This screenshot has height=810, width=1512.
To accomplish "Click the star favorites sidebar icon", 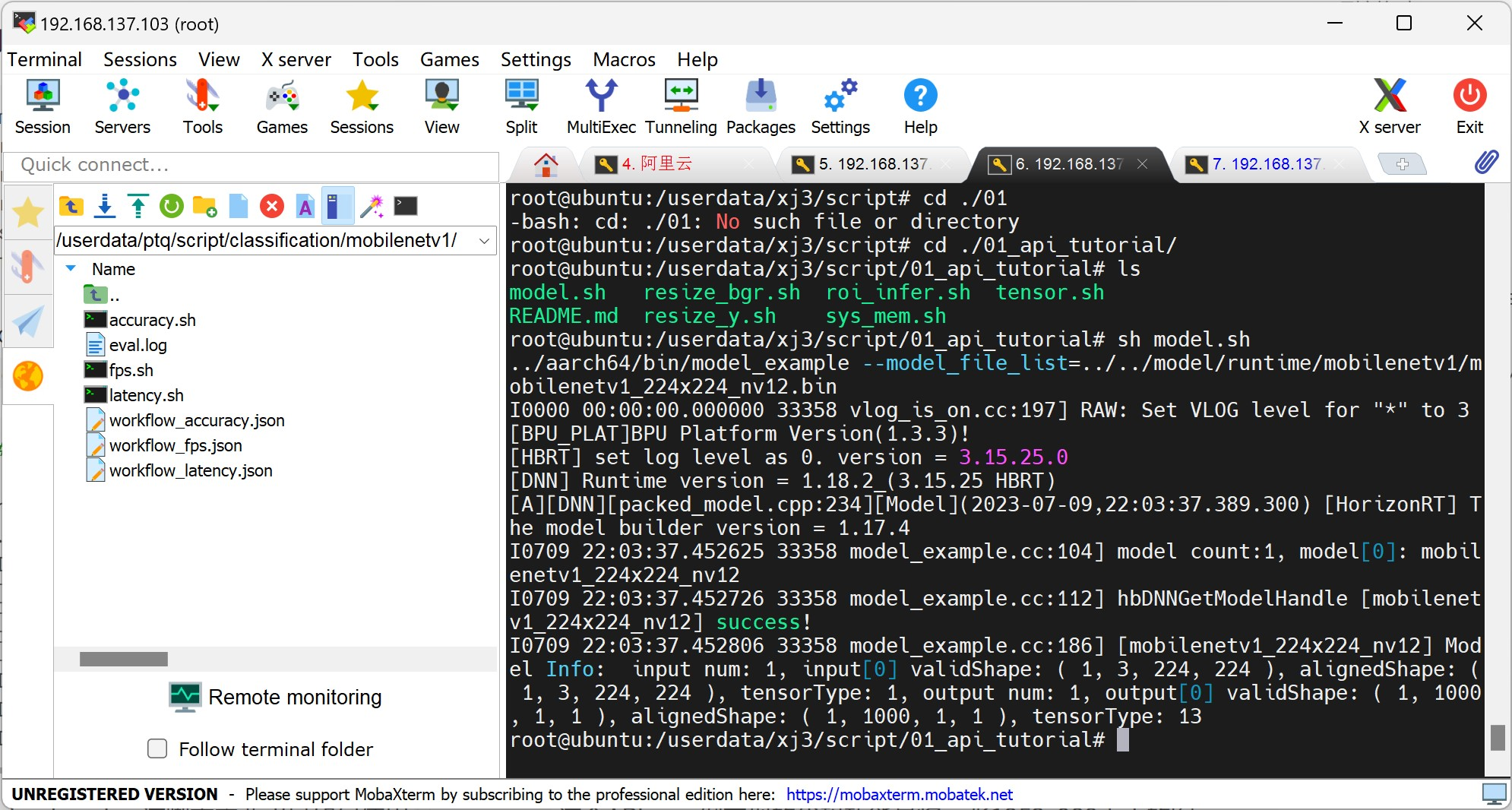I will [28, 212].
